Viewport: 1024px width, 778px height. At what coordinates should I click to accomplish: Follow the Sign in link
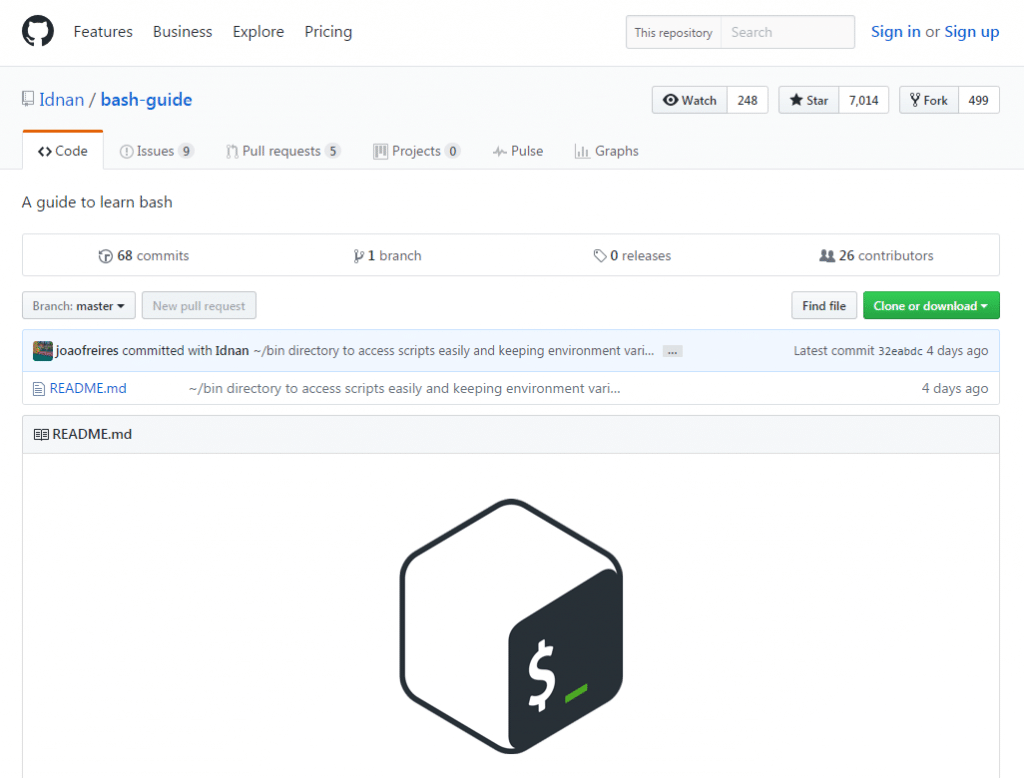coord(895,31)
